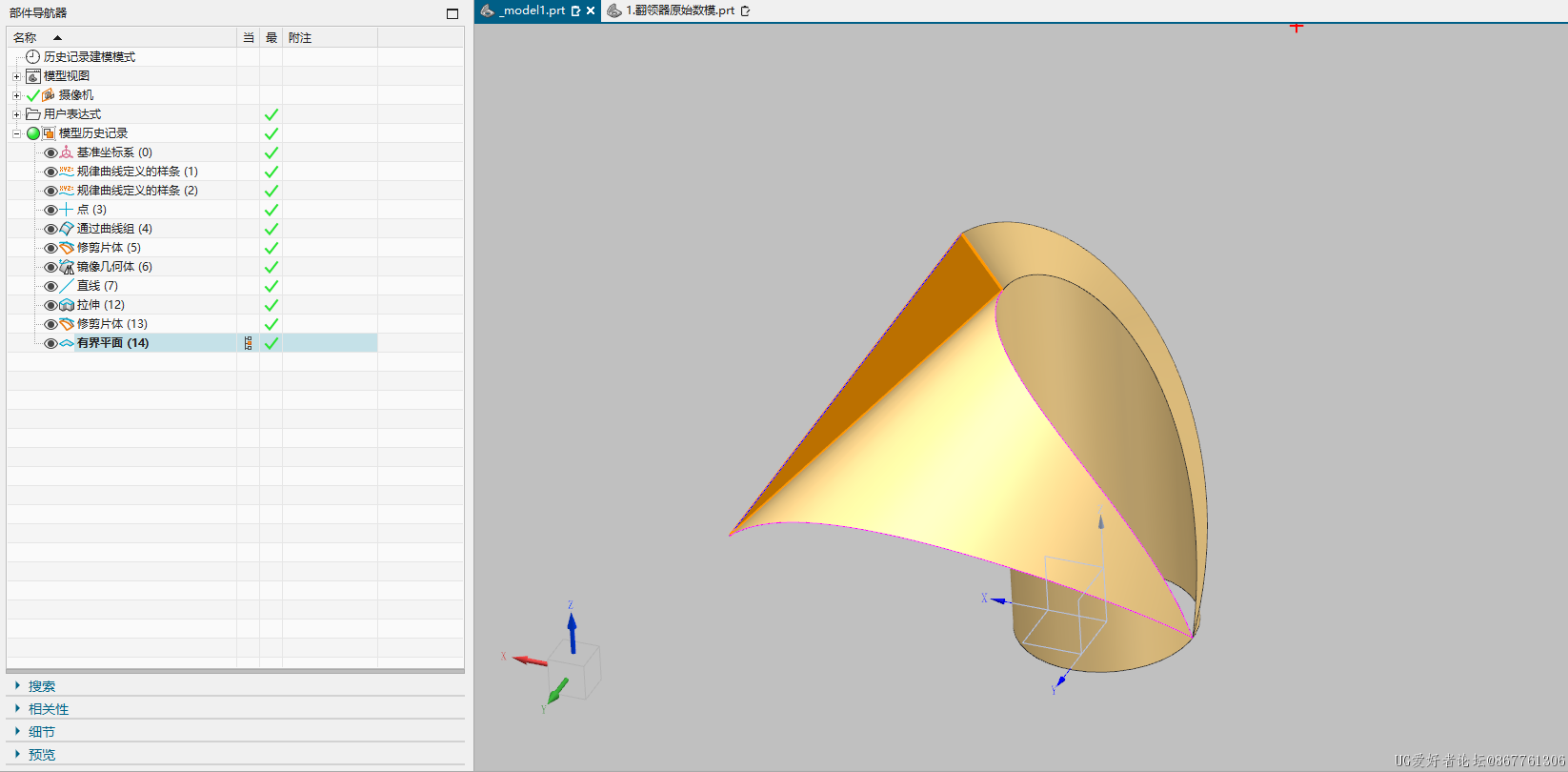
Task: Click the modified indicator on _model1.prt tab
Action: coord(575,11)
